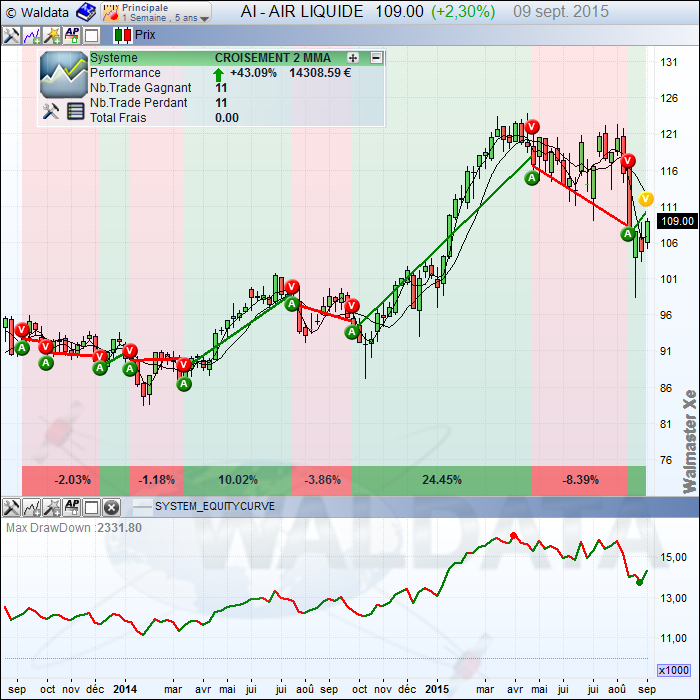Viewport: 700px width, 700px height.
Task: Click the green dot on the equity curve
Action: click(639, 582)
